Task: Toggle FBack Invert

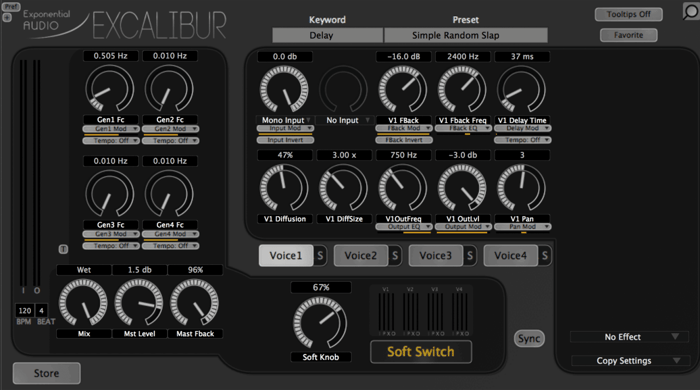Action: (404, 140)
